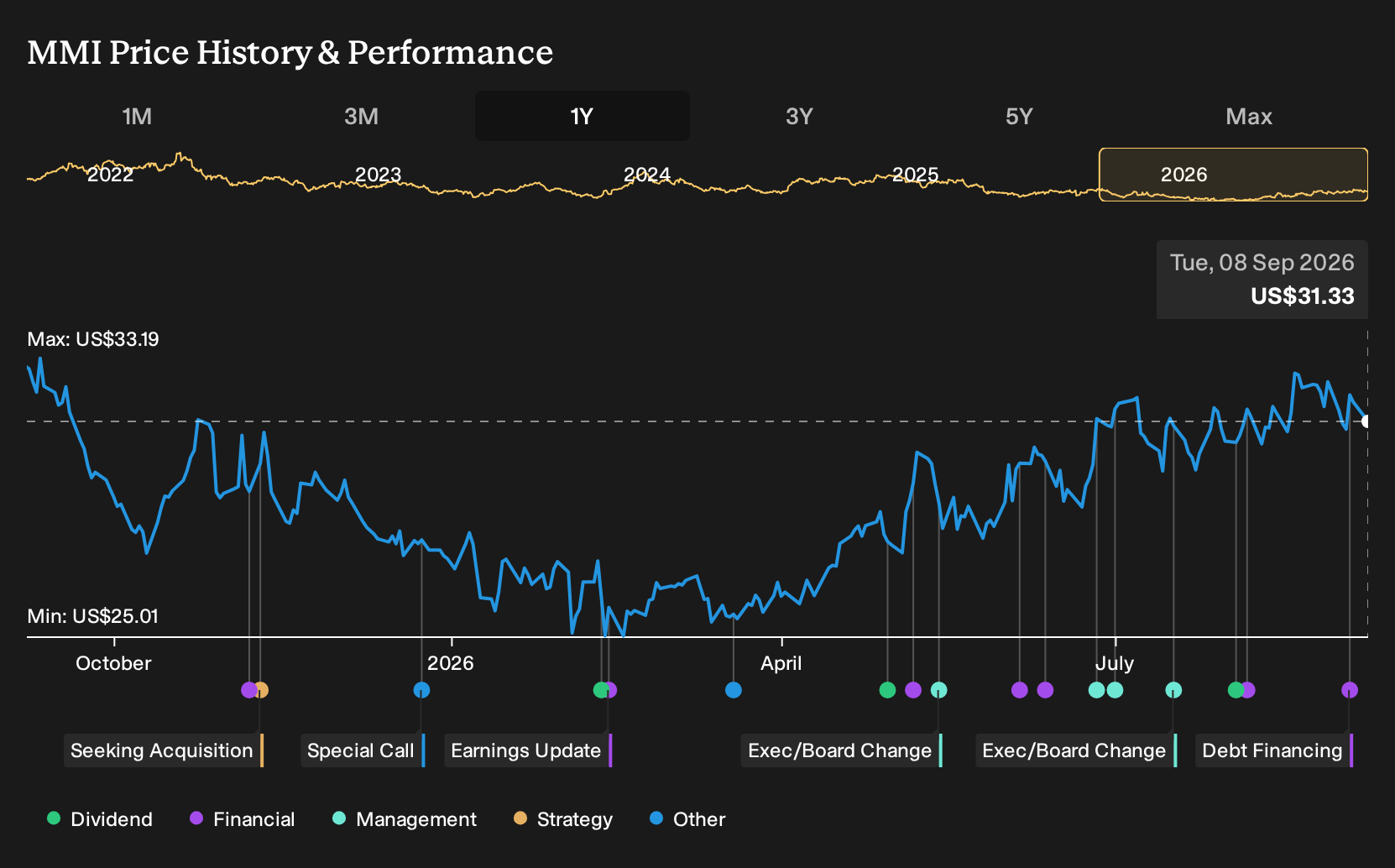Image resolution: width=1395 pixels, height=868 pixels.
Task: Click the white current-price dot on chart
Action: pos(1366,421)
